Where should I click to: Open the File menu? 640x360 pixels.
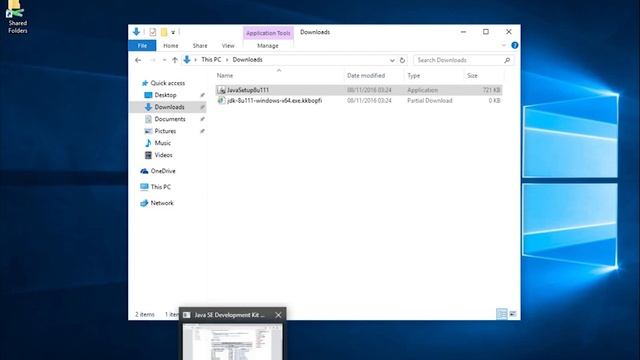pos(142,46)
